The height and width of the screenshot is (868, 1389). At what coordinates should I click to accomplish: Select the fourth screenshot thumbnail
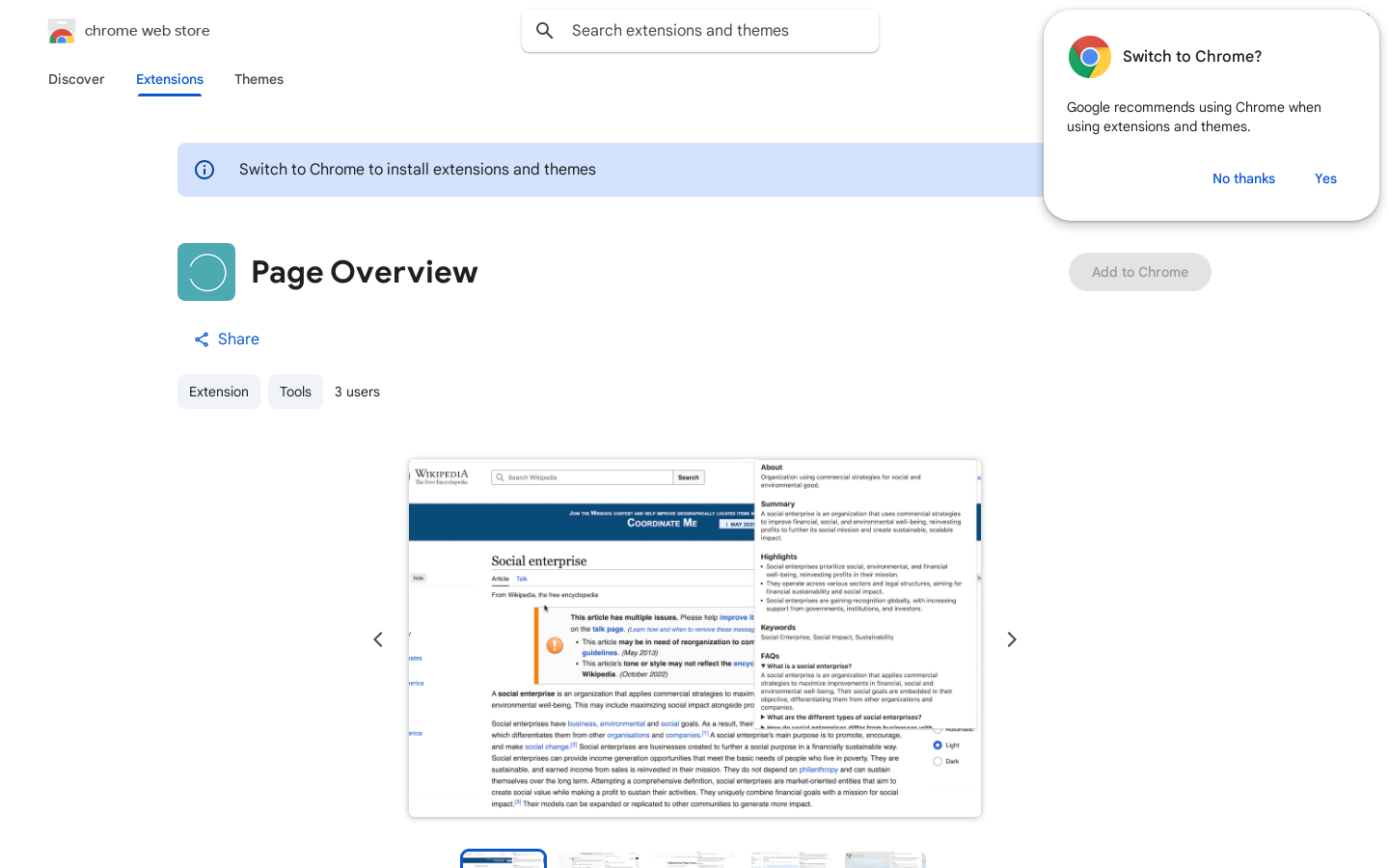click(789, 859)
